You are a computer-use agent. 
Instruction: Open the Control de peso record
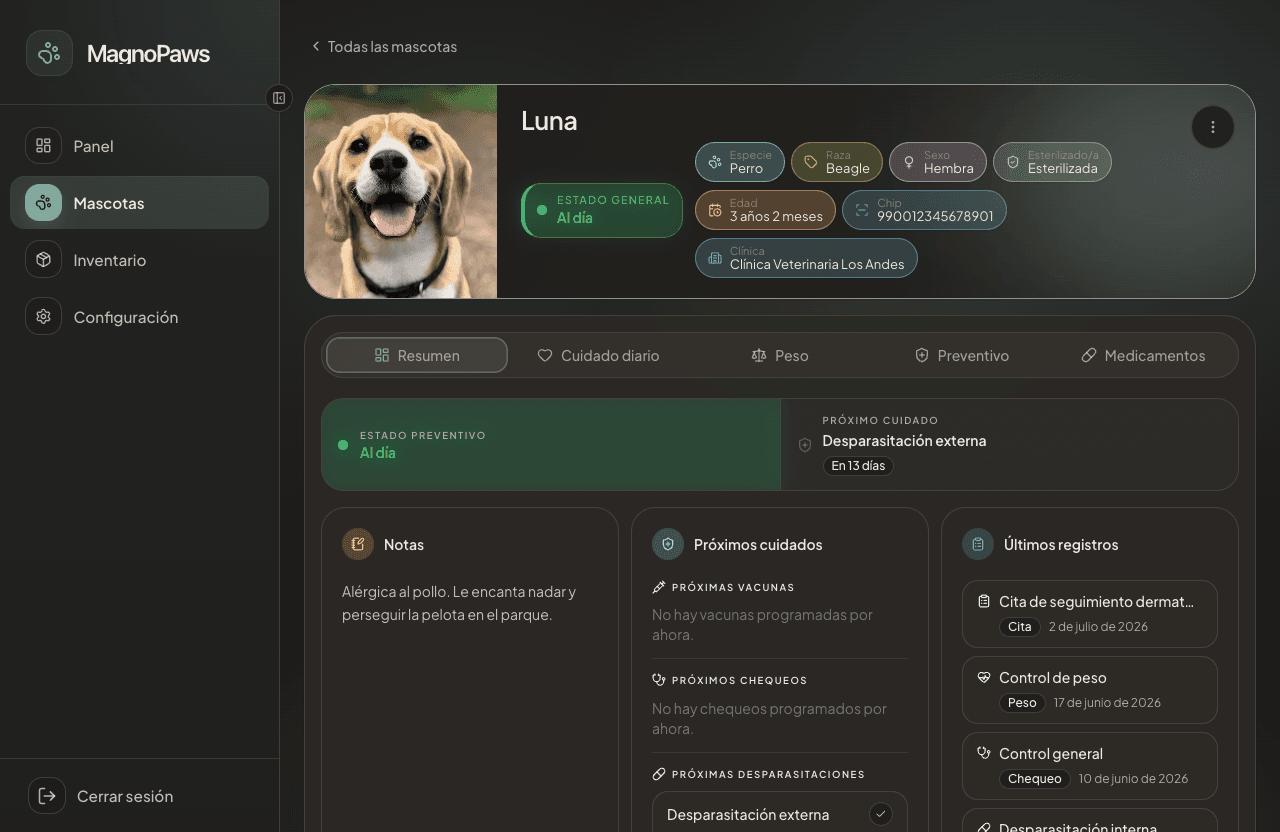[1090, 690]
